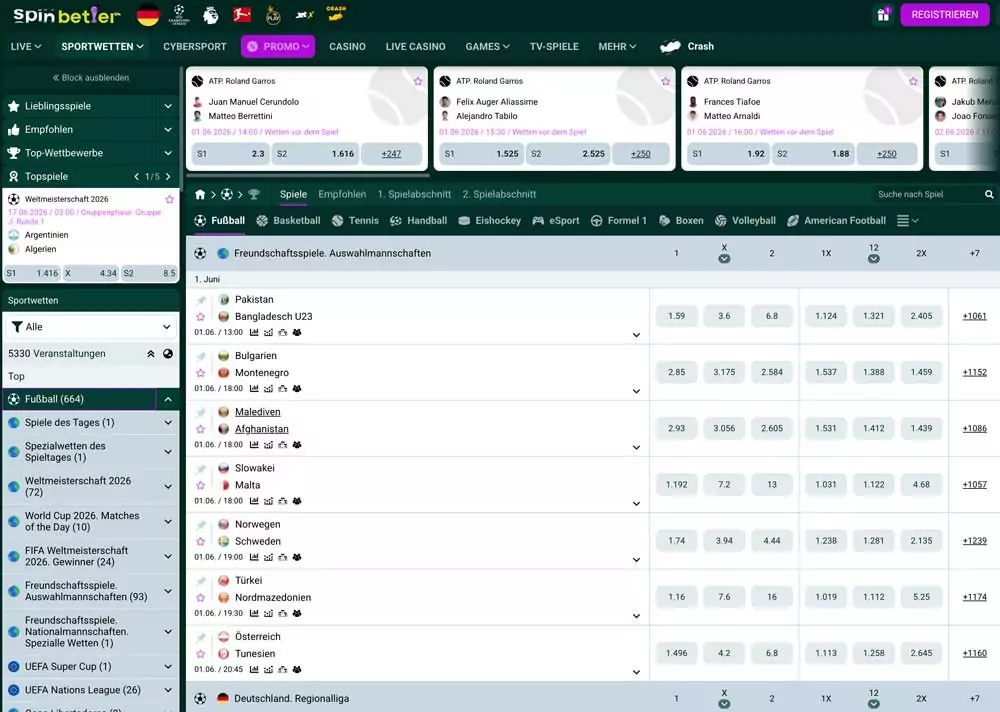
Task: Open the Crash game shortcut icon in header
Action: pos(336,13)
